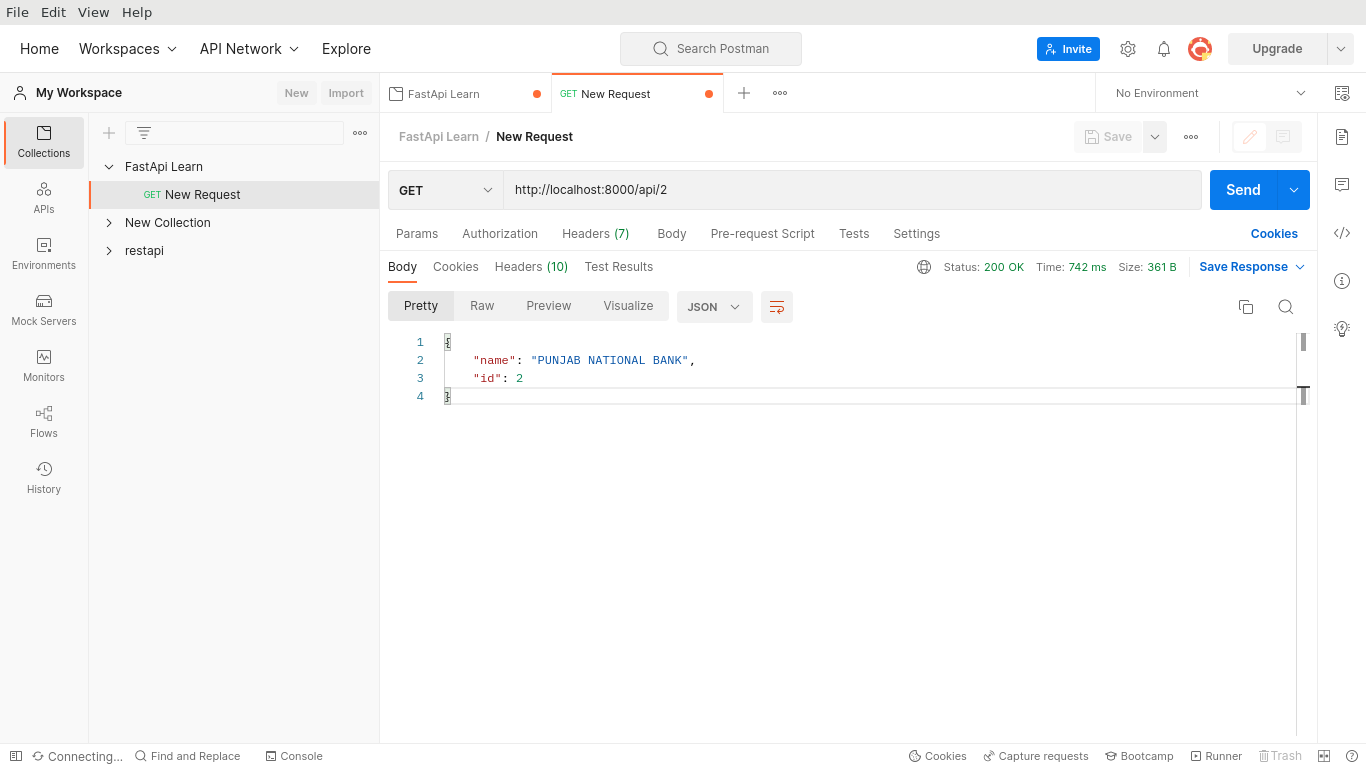Viewport: 1366px width, 768px height.
Task: Open the collections panel more options ellipsis
Action: [360, 133]
